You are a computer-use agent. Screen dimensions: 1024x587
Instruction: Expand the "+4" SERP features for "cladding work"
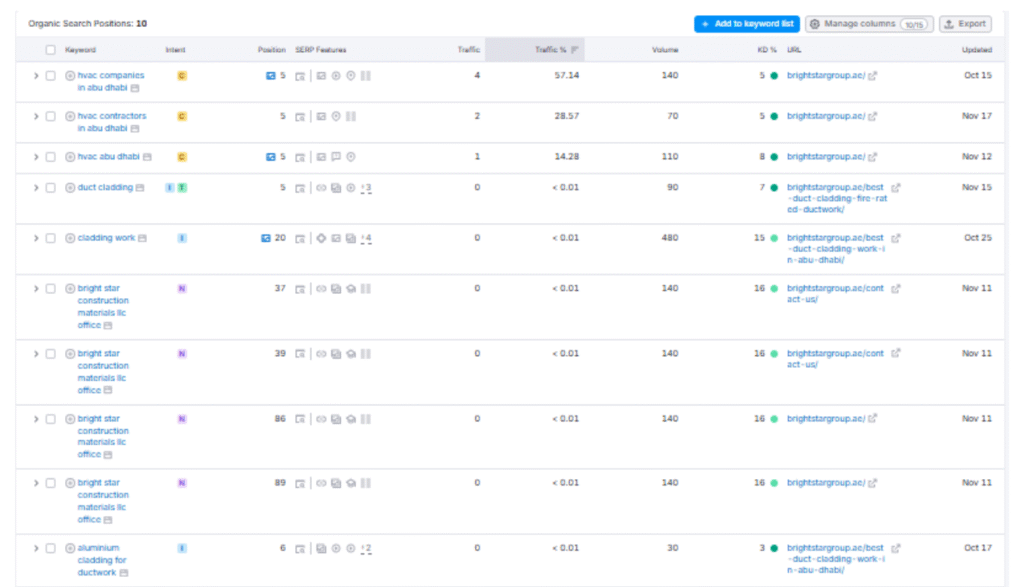[x=365, y=236]
